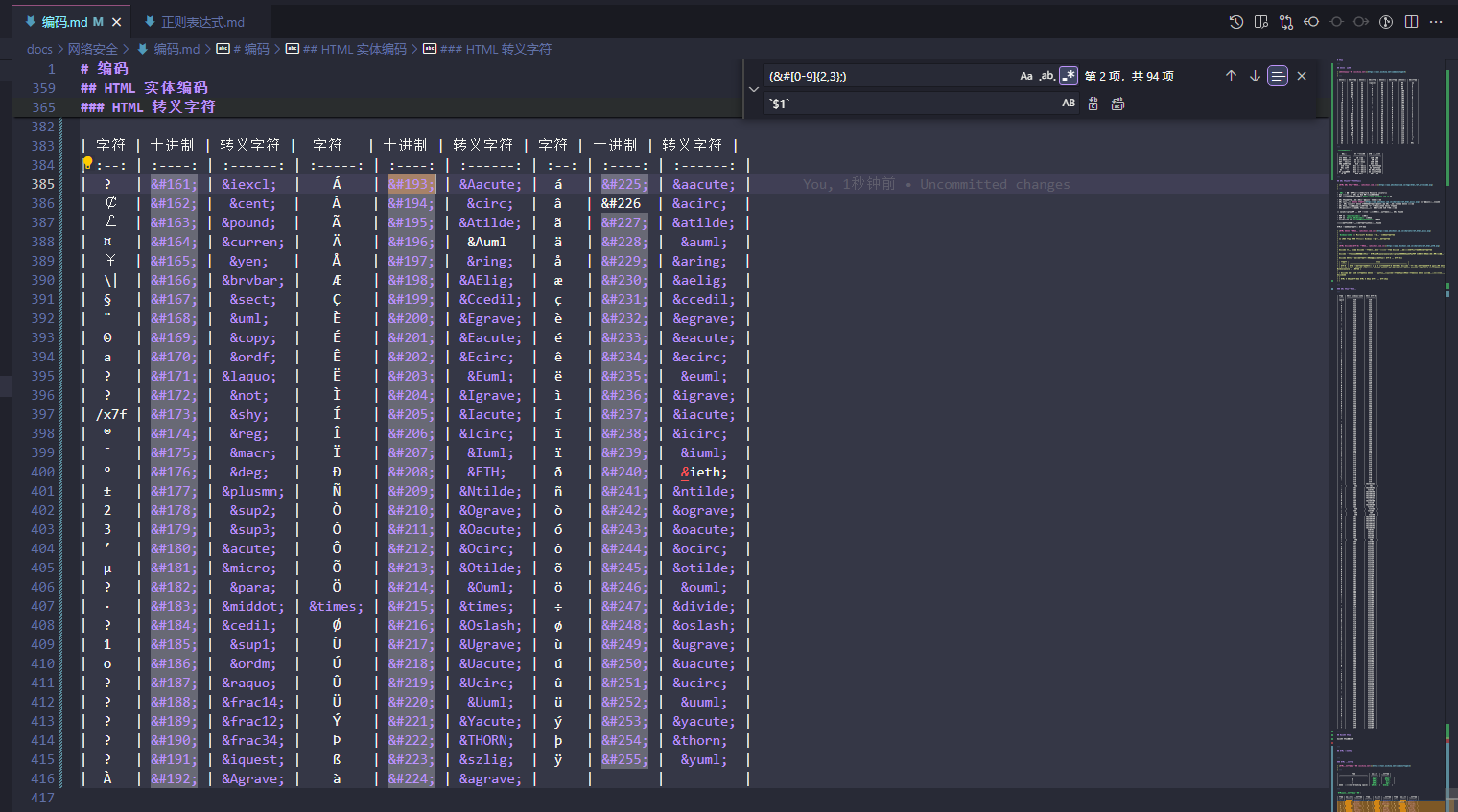Click '/x7f' character on line 397

point(111,414)
